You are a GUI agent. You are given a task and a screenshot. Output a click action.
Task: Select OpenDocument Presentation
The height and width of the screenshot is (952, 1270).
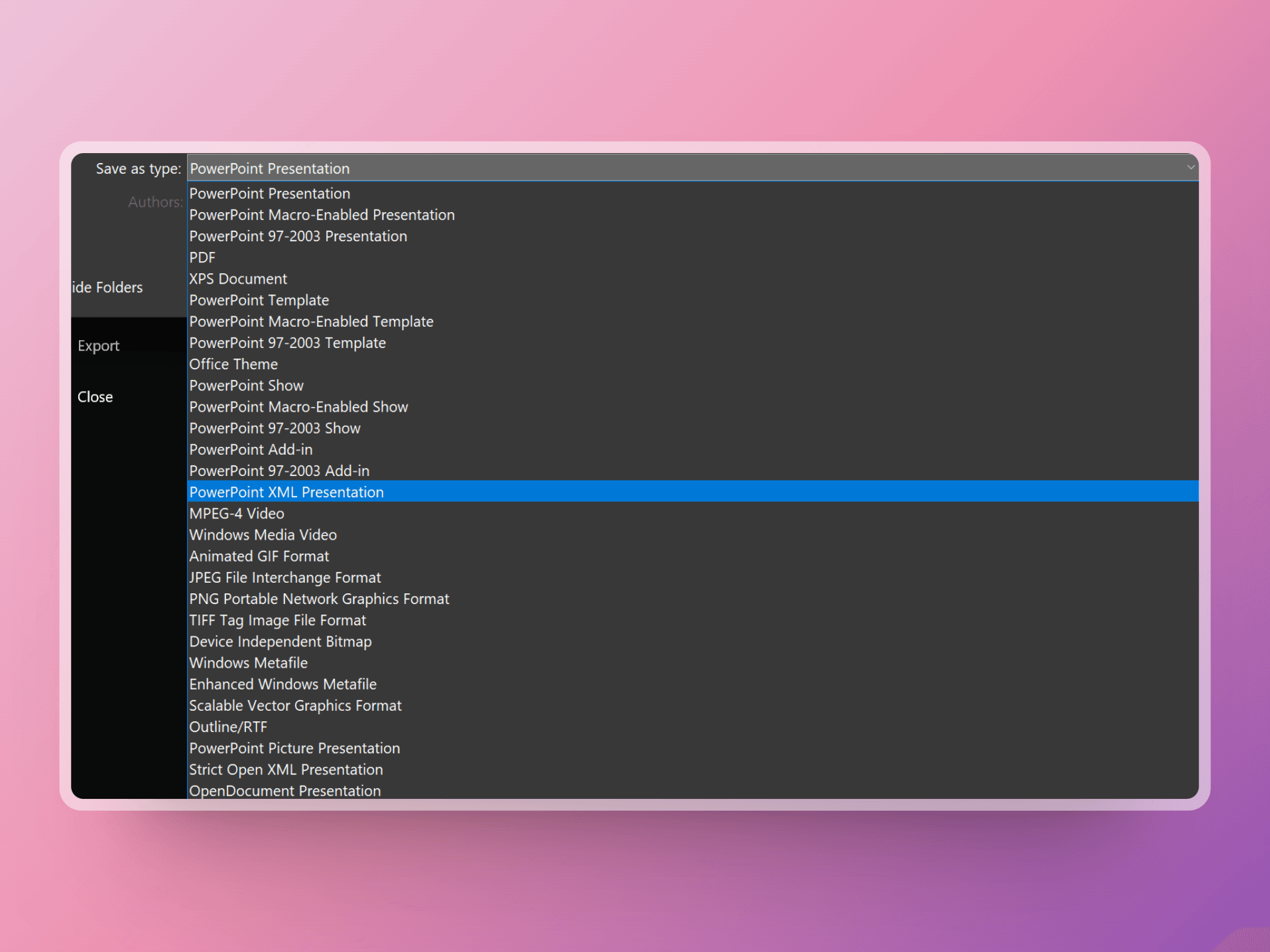coord(692,790)
